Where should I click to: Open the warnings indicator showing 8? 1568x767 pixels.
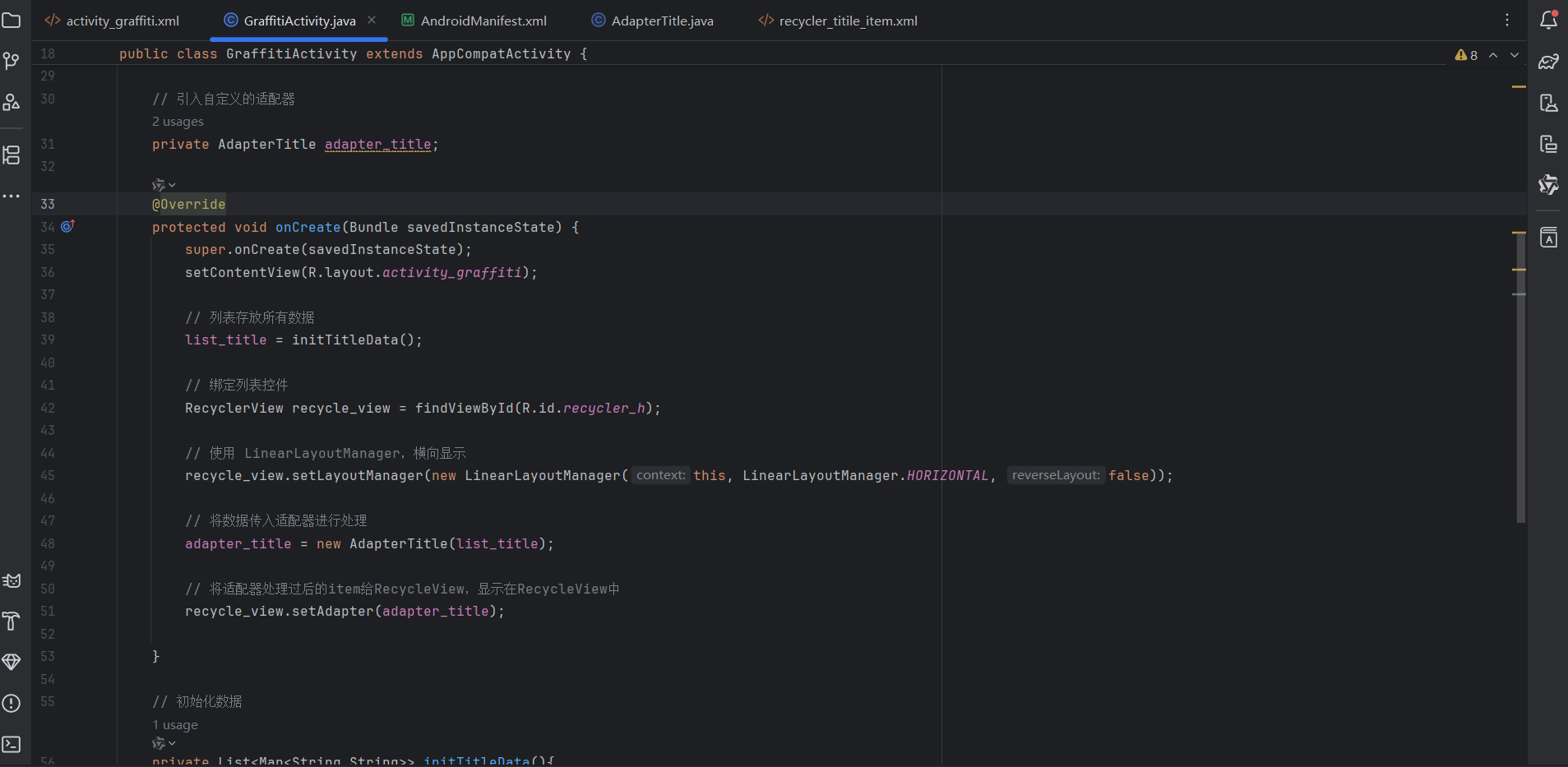[1466, 55]
